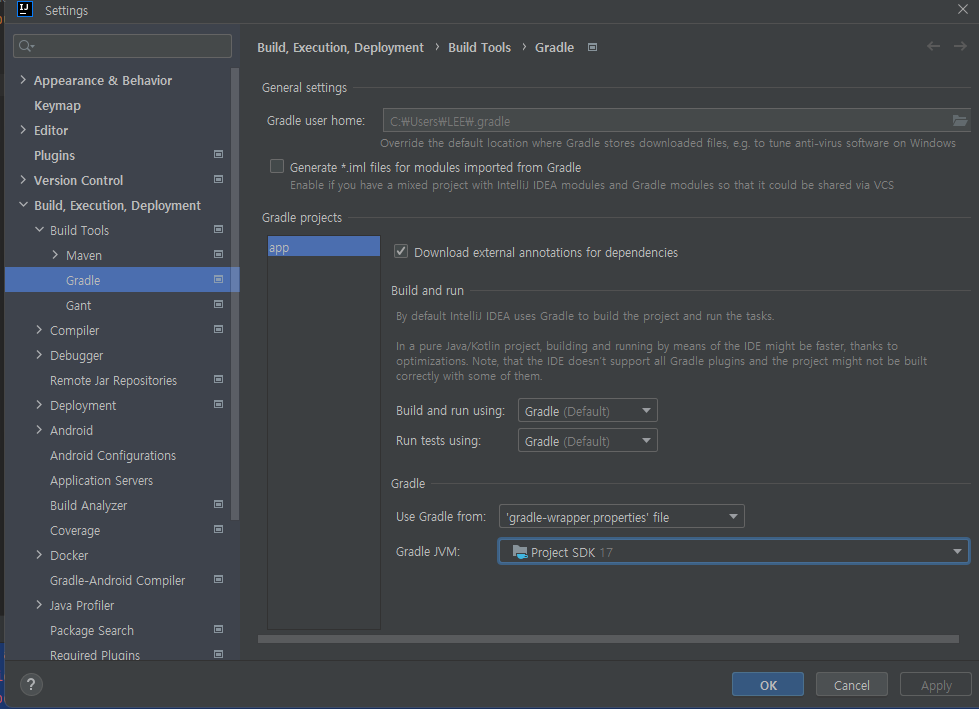Open Android Configurations settings
The width and height of the screenshot is (979, 709).
pos(113,456)
